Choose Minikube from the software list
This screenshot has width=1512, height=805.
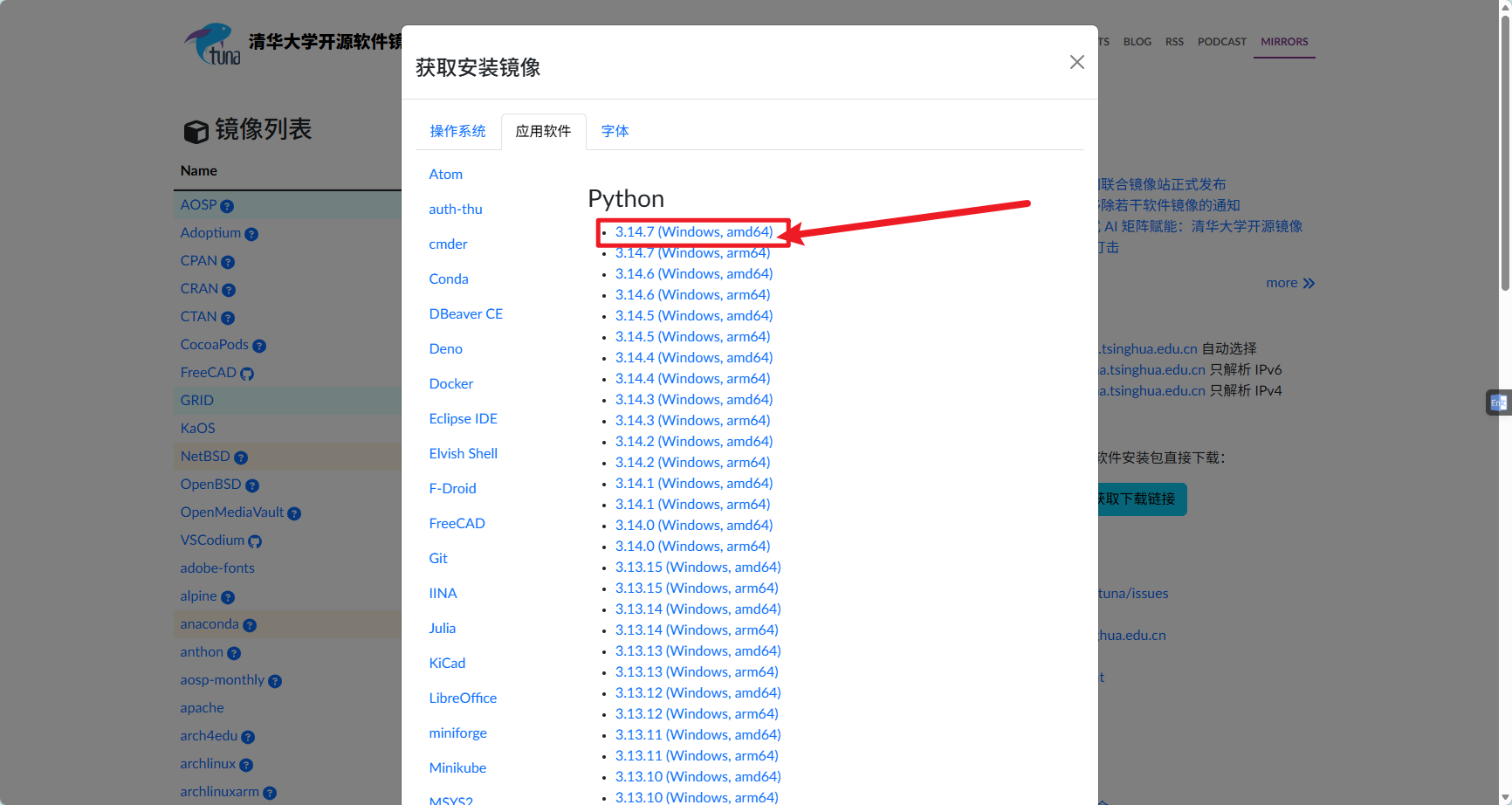(458, 768)
